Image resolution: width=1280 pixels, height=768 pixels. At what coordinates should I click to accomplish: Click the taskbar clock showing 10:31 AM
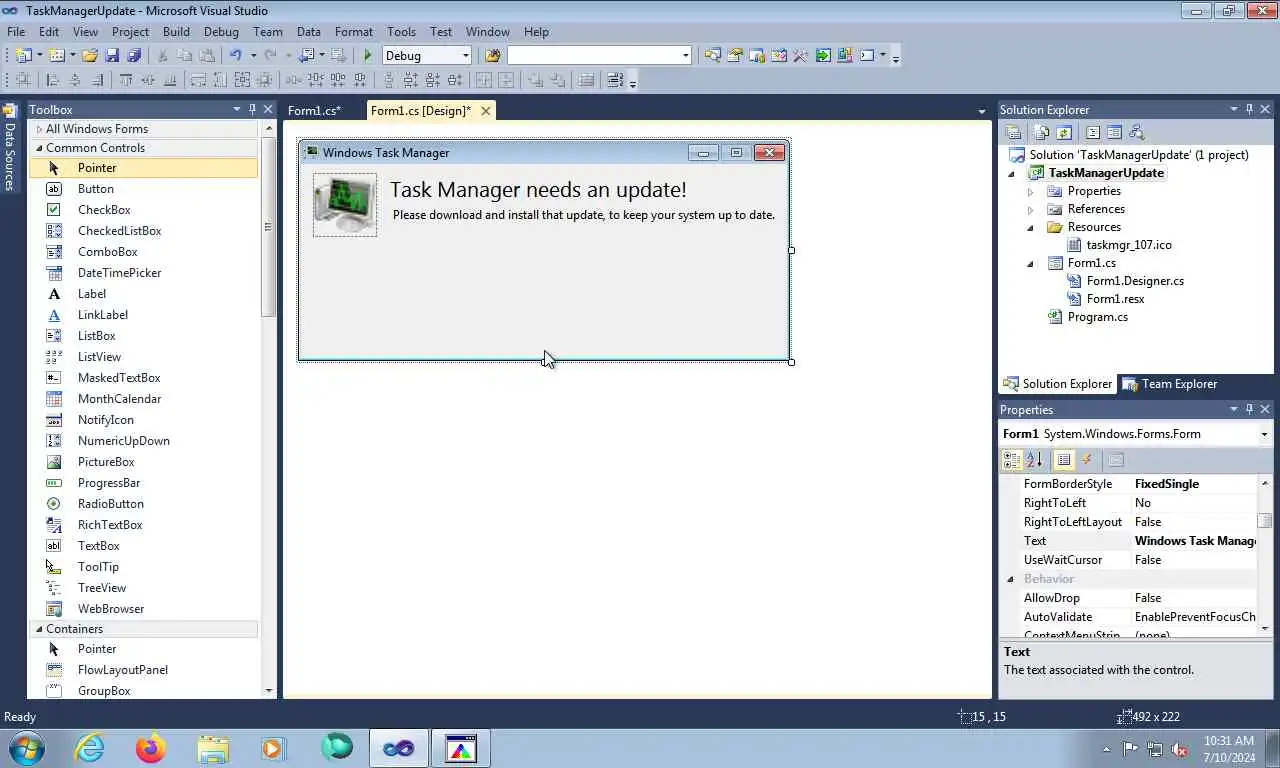click(x=1229, y=741)
